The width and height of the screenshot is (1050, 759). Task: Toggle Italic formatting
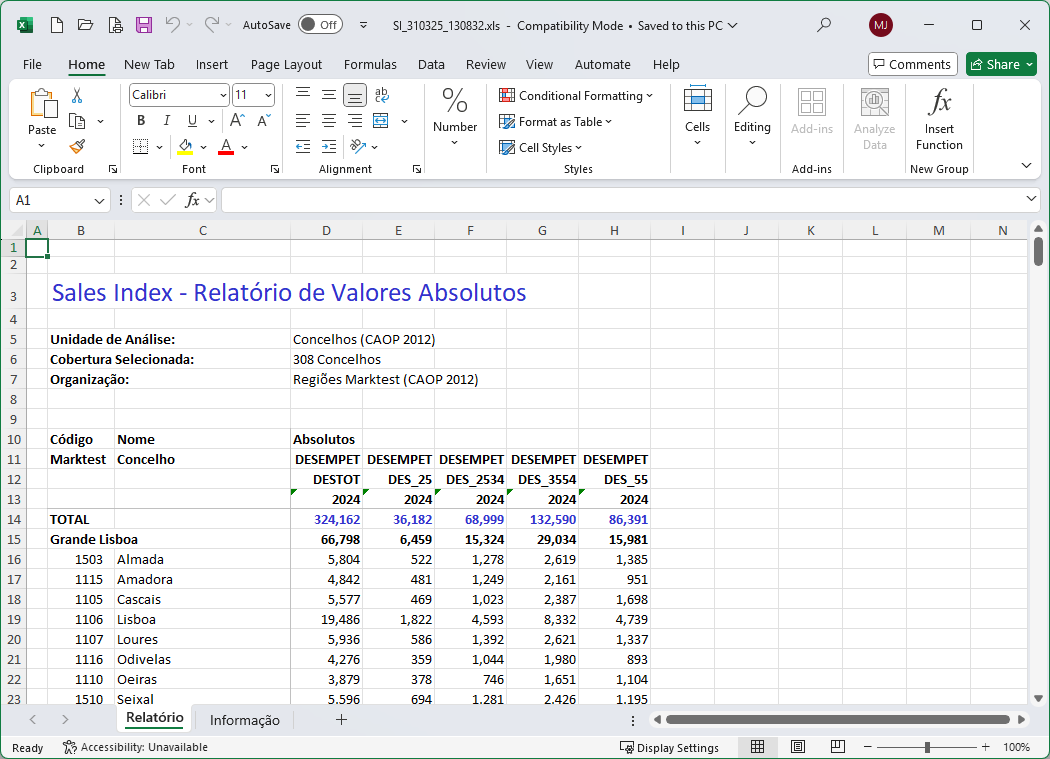click(x=166, y=121)
